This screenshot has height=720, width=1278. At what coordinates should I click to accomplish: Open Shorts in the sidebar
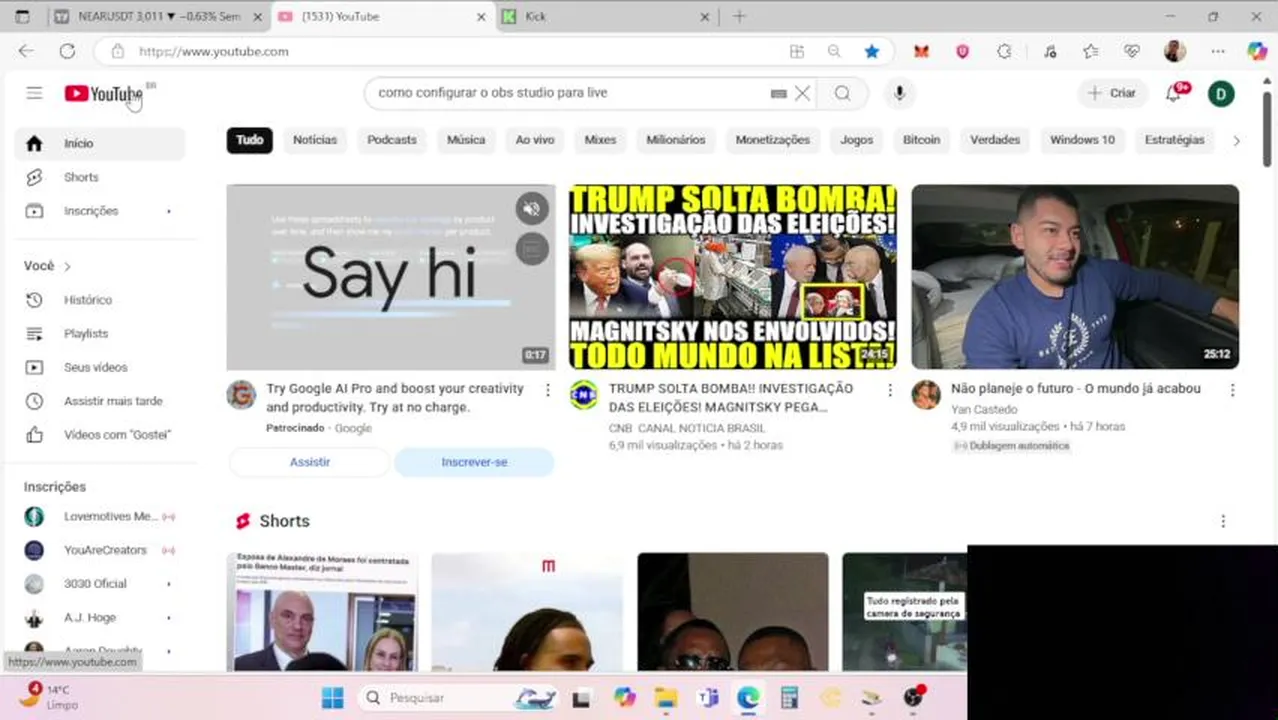100,177
